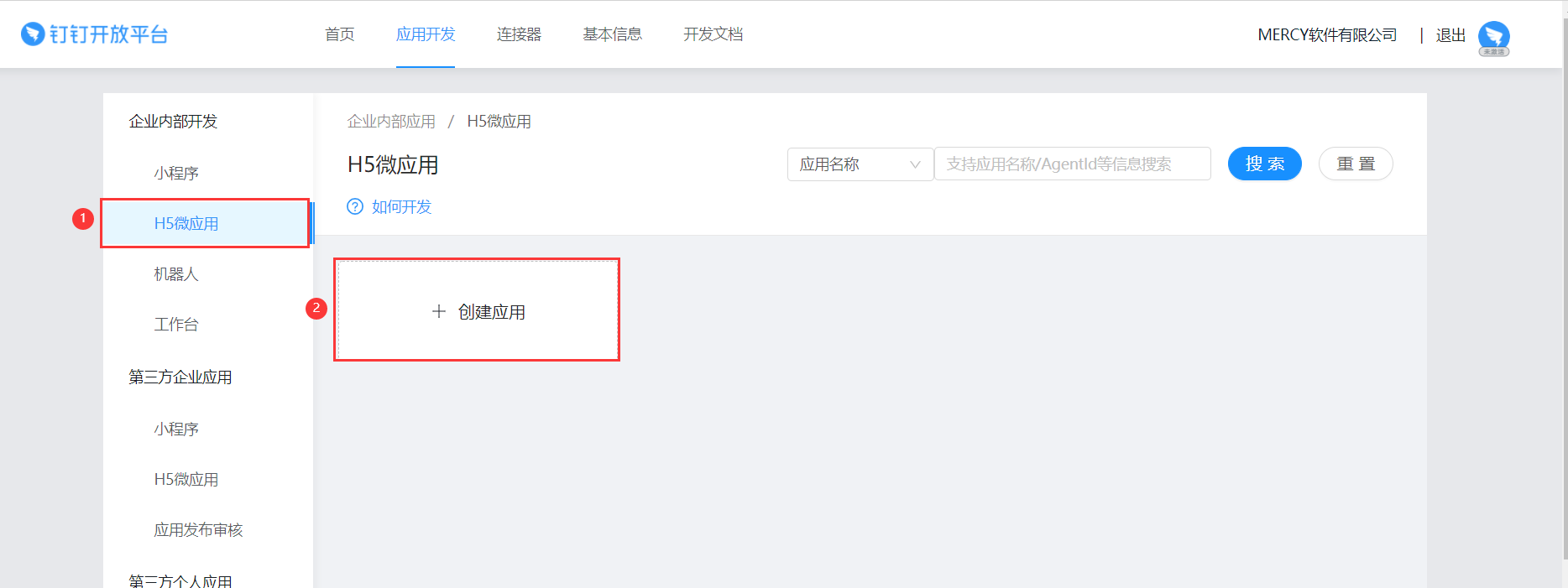The width and height of the screenshot is (1568, 588).
Task: Open the 应用名称 filter combo box
Action: 860,164
